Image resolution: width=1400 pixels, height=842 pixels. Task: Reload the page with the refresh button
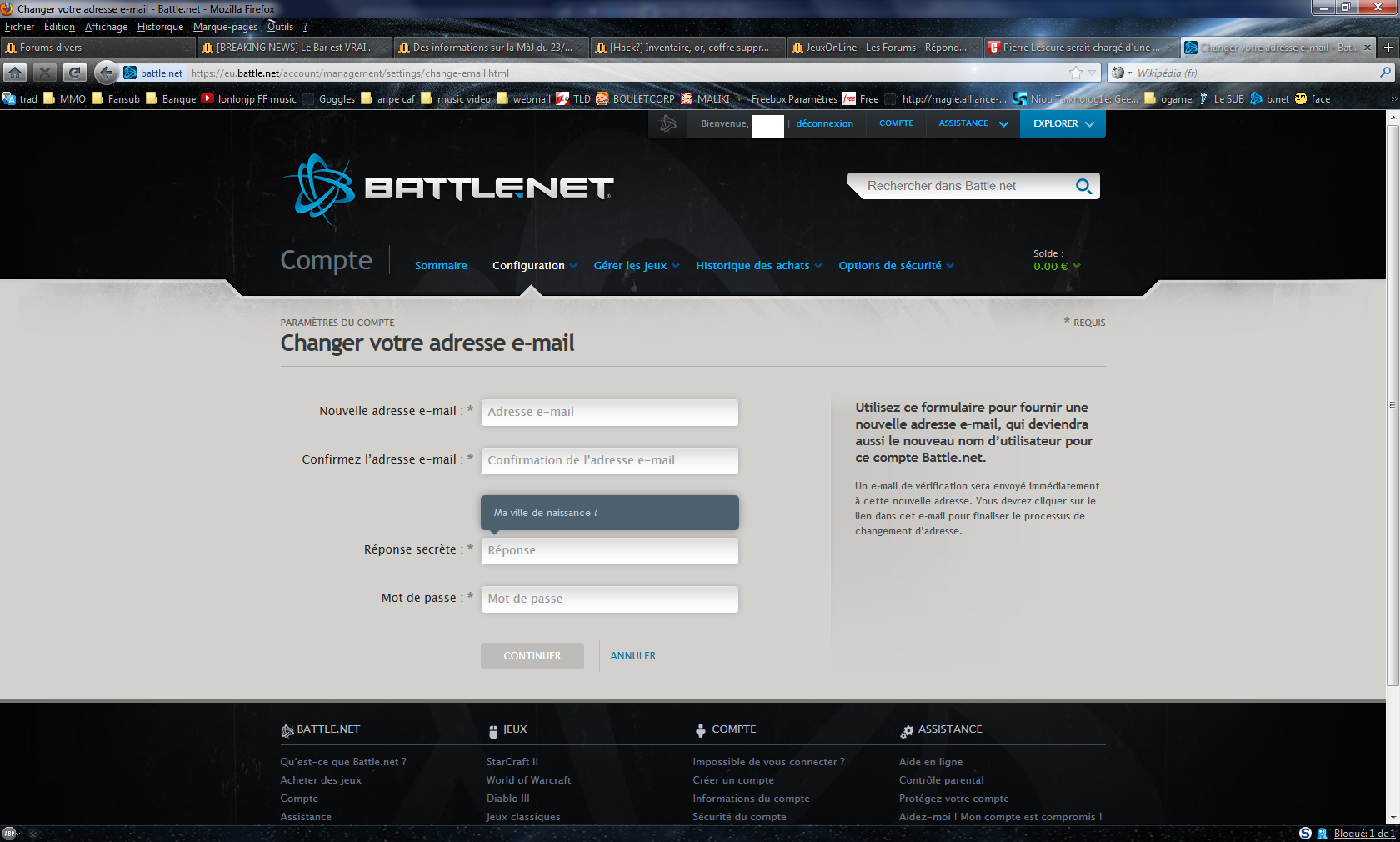point(74,73)
